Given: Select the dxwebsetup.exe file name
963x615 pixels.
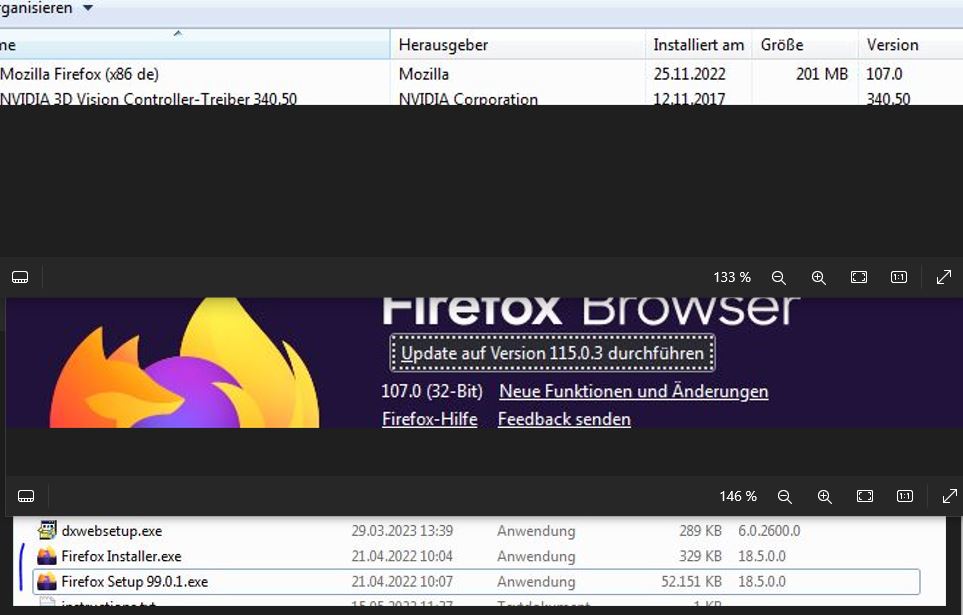Looking at the screenshot, I should tap(112, 531).
